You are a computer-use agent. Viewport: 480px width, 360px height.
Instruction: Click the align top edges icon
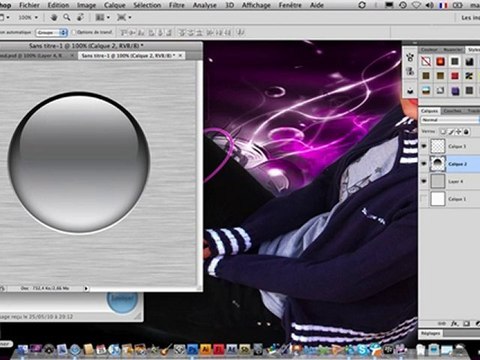(x=124, y=32)
